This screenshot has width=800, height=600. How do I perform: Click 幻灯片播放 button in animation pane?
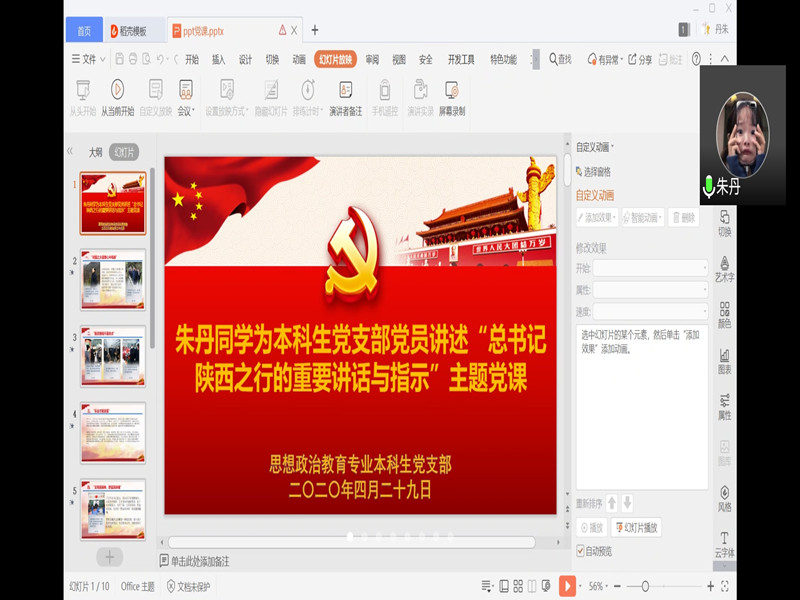pyautogui.click(x=636, y=527)
